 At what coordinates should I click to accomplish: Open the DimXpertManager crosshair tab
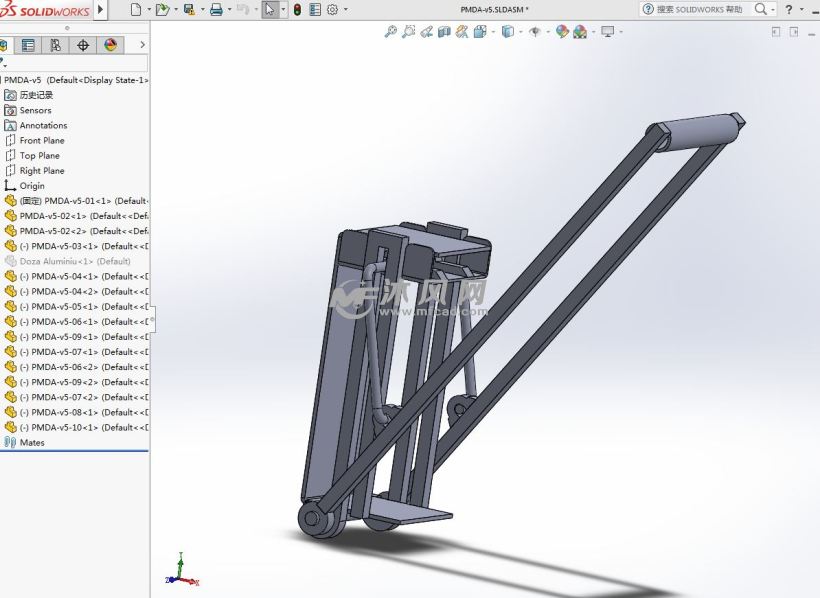pos(83,45)
